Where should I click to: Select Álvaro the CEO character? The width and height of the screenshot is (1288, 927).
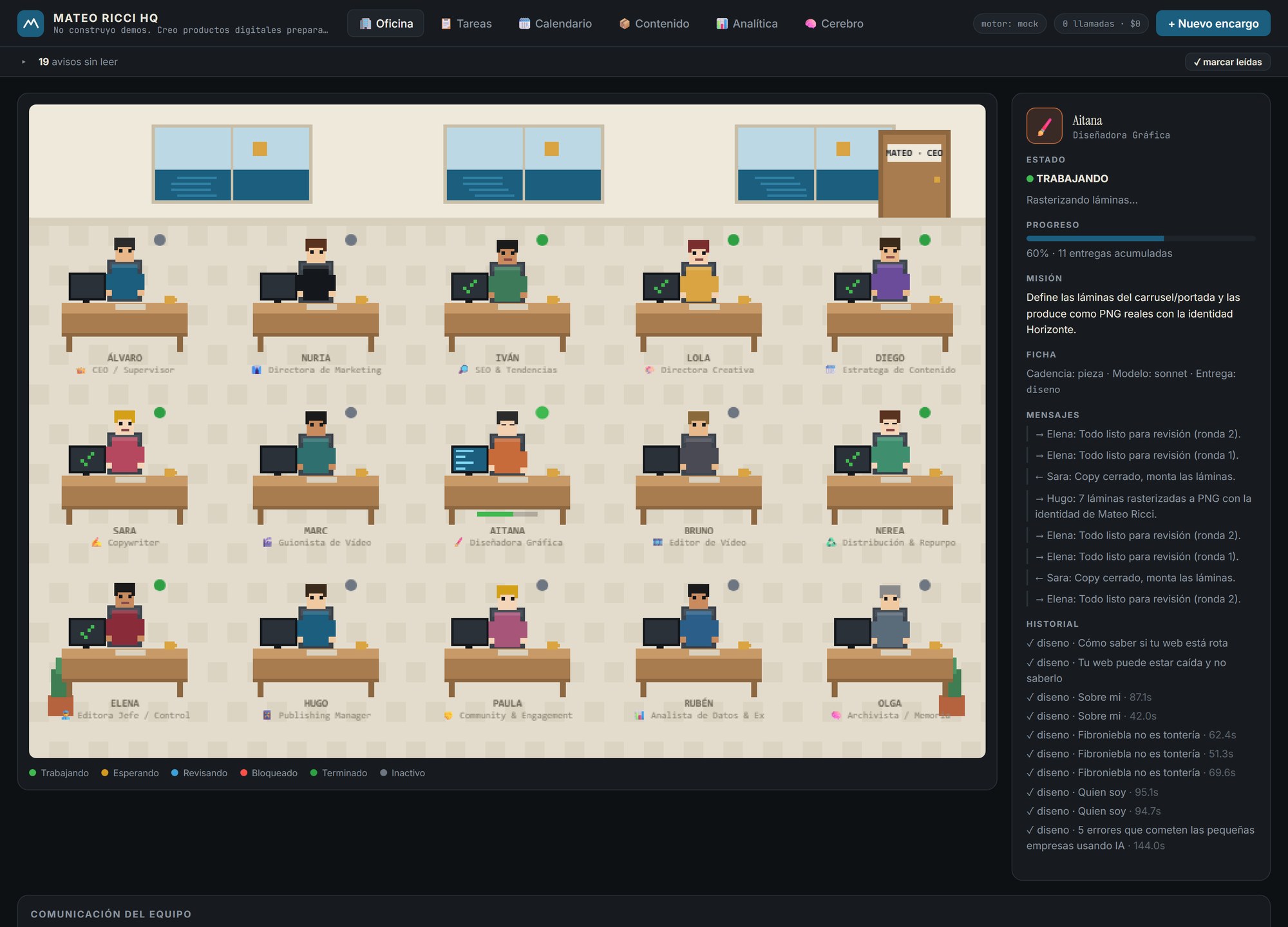click(125, 269)
